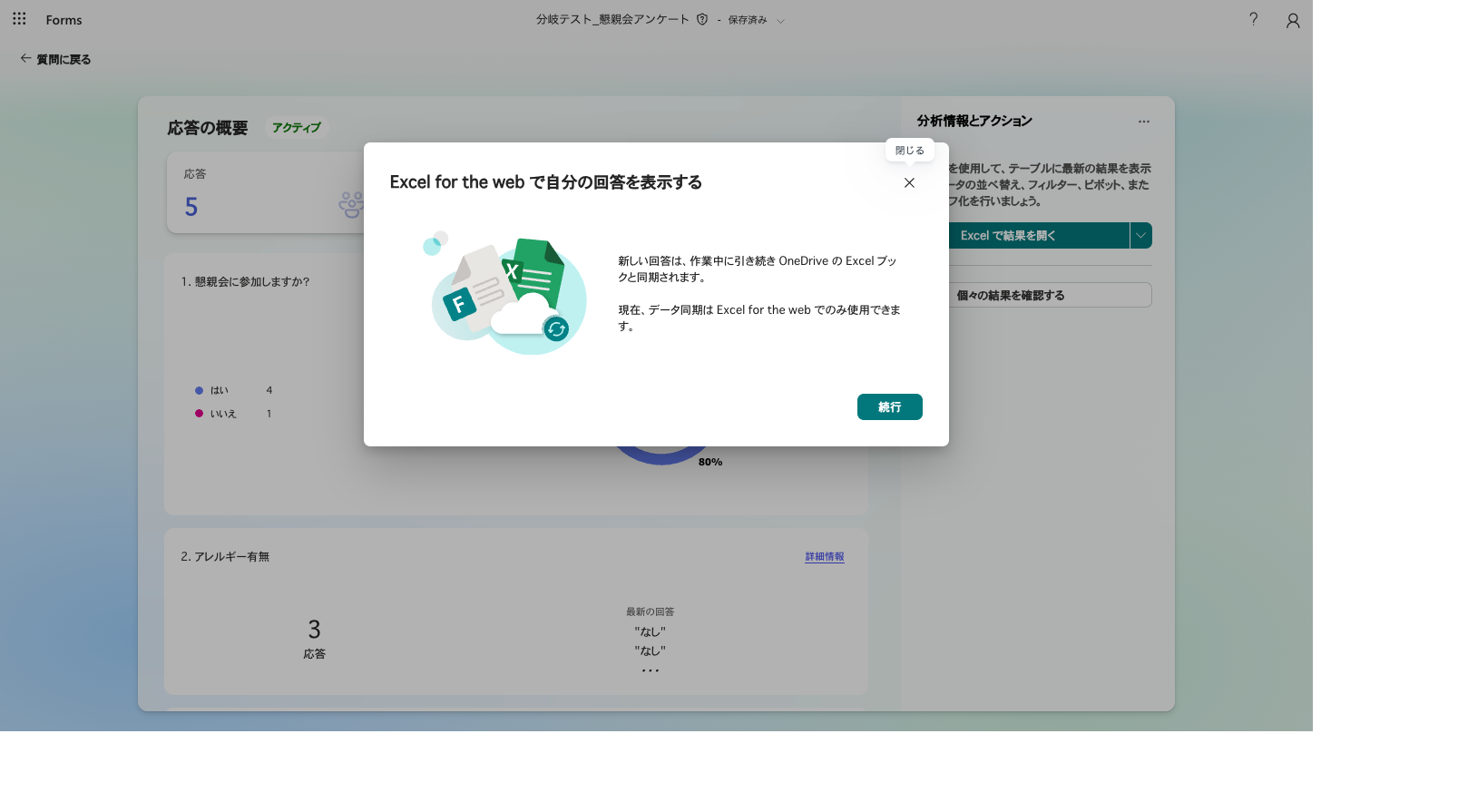Open the user account profile icon
Screen dimensions: 1458x812
click(x=1293, y=20)
